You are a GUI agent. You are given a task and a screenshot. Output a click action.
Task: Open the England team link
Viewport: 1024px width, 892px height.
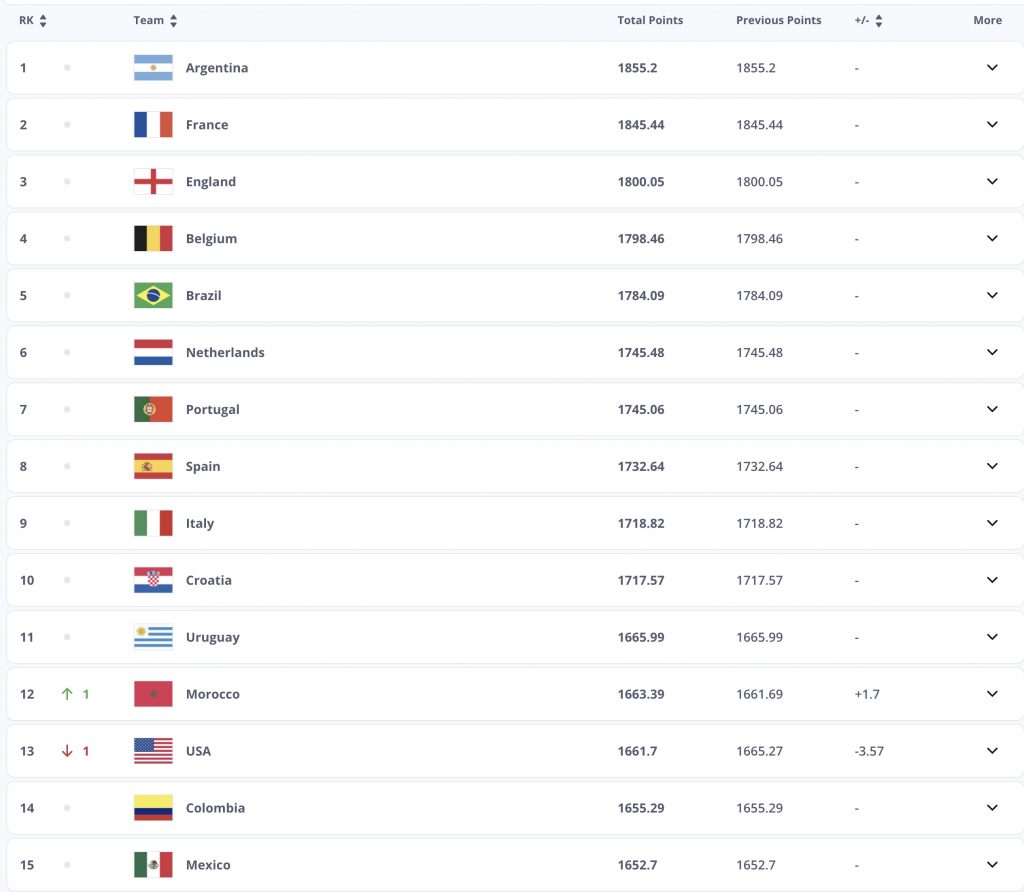click(x=210, y=182)
